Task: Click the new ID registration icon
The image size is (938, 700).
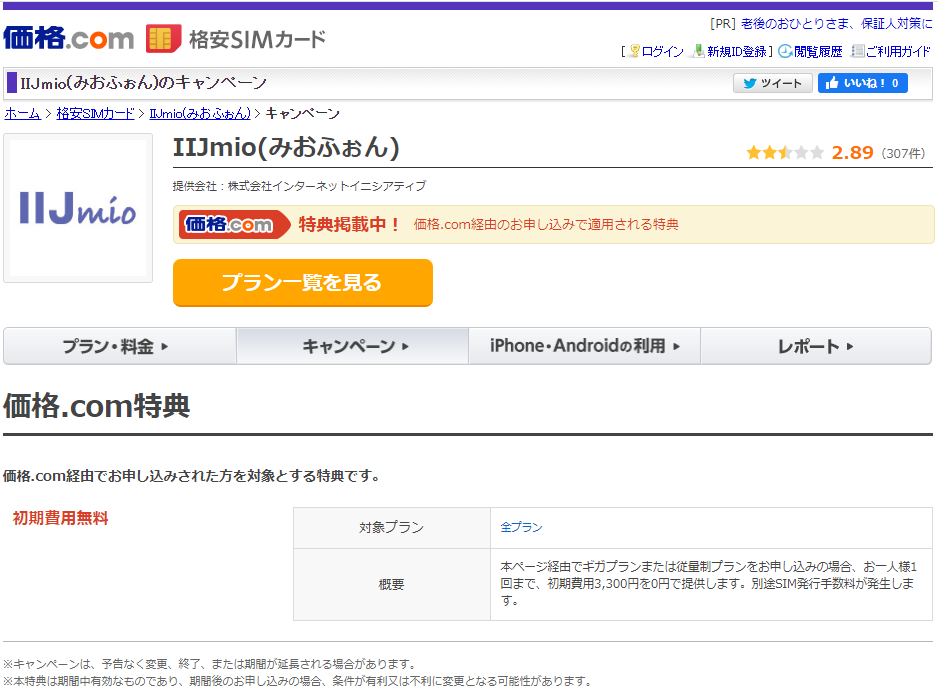Action: [x=698, y=51]
